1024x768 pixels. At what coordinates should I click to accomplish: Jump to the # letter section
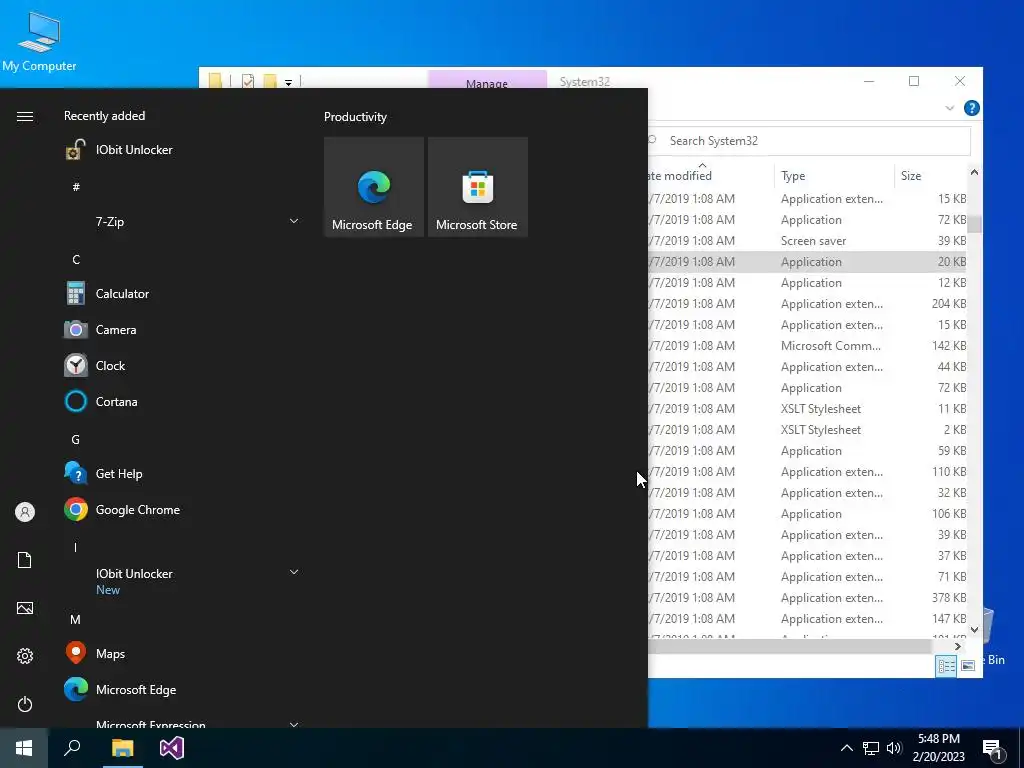(76, 187)
